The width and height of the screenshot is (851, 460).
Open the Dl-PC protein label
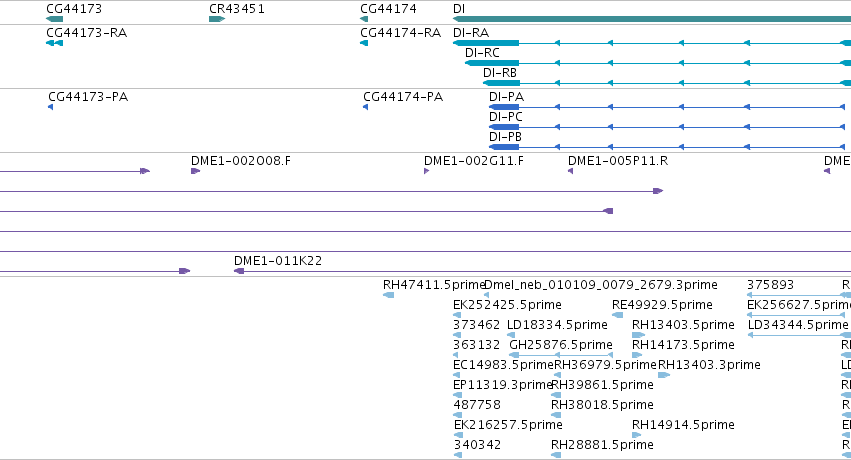[505, 117]
